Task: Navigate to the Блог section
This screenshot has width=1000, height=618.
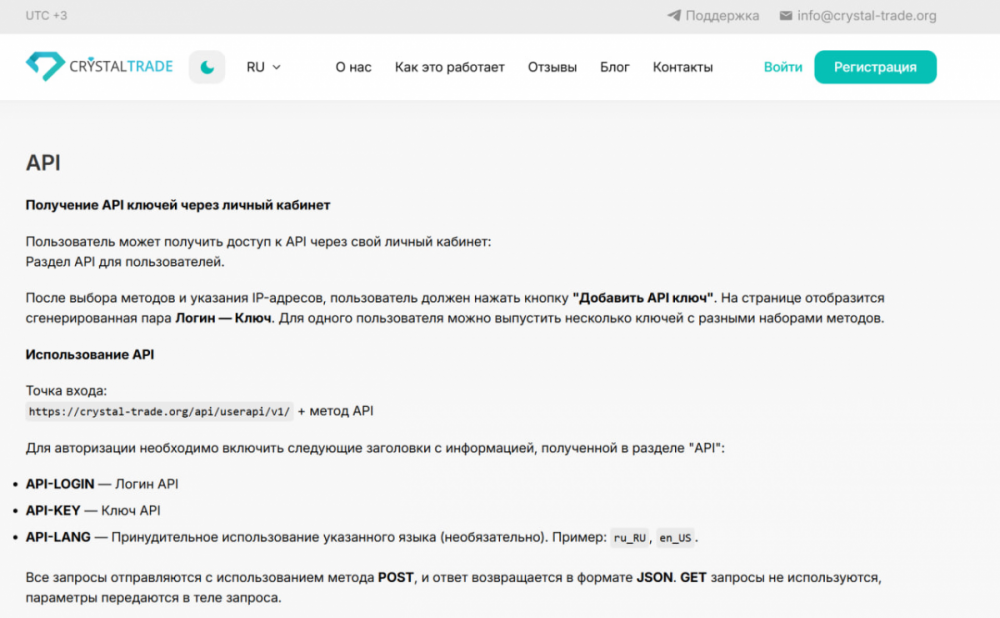Action: coord(614,67)
